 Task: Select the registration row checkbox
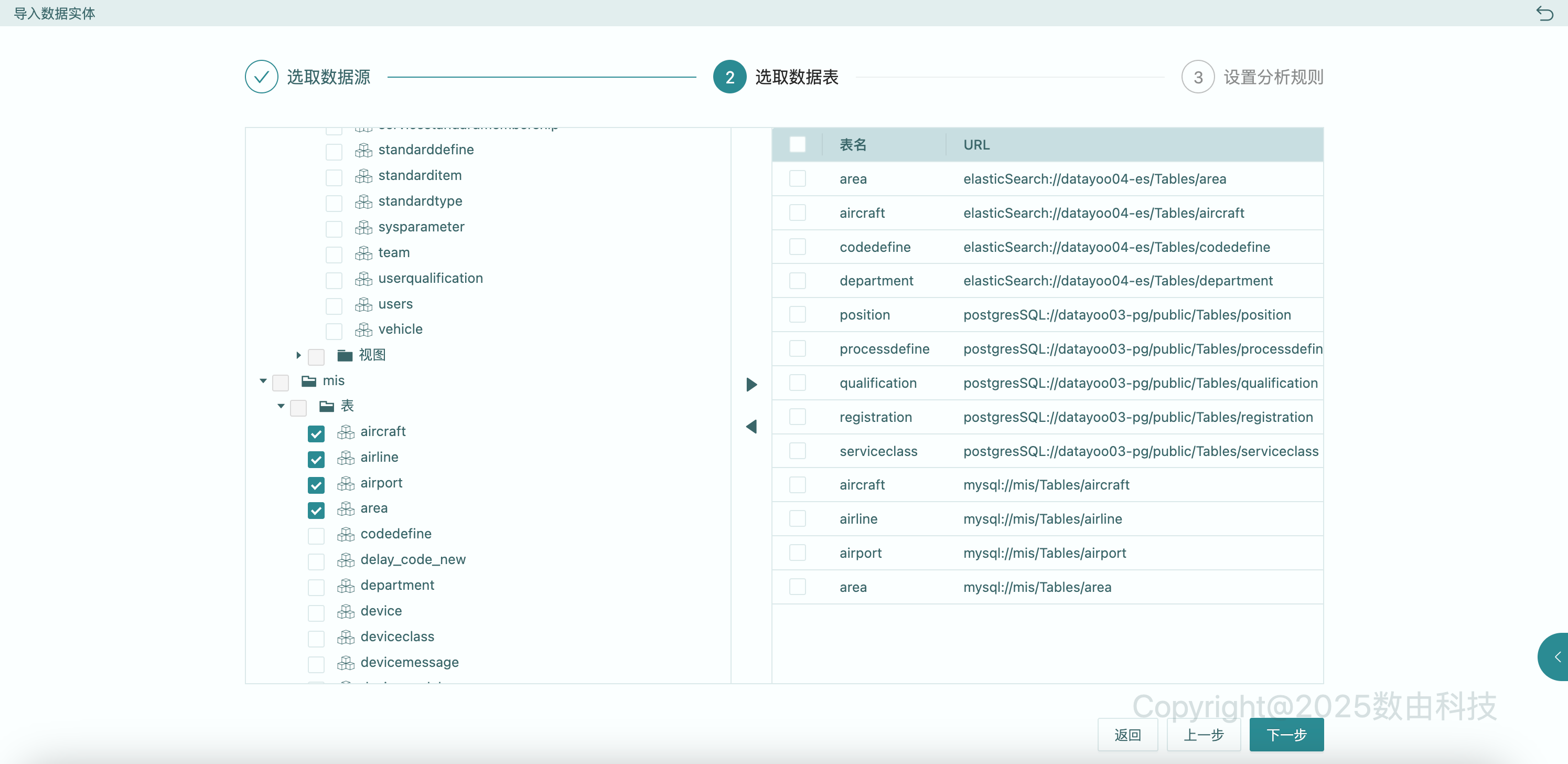click(797, 417)
